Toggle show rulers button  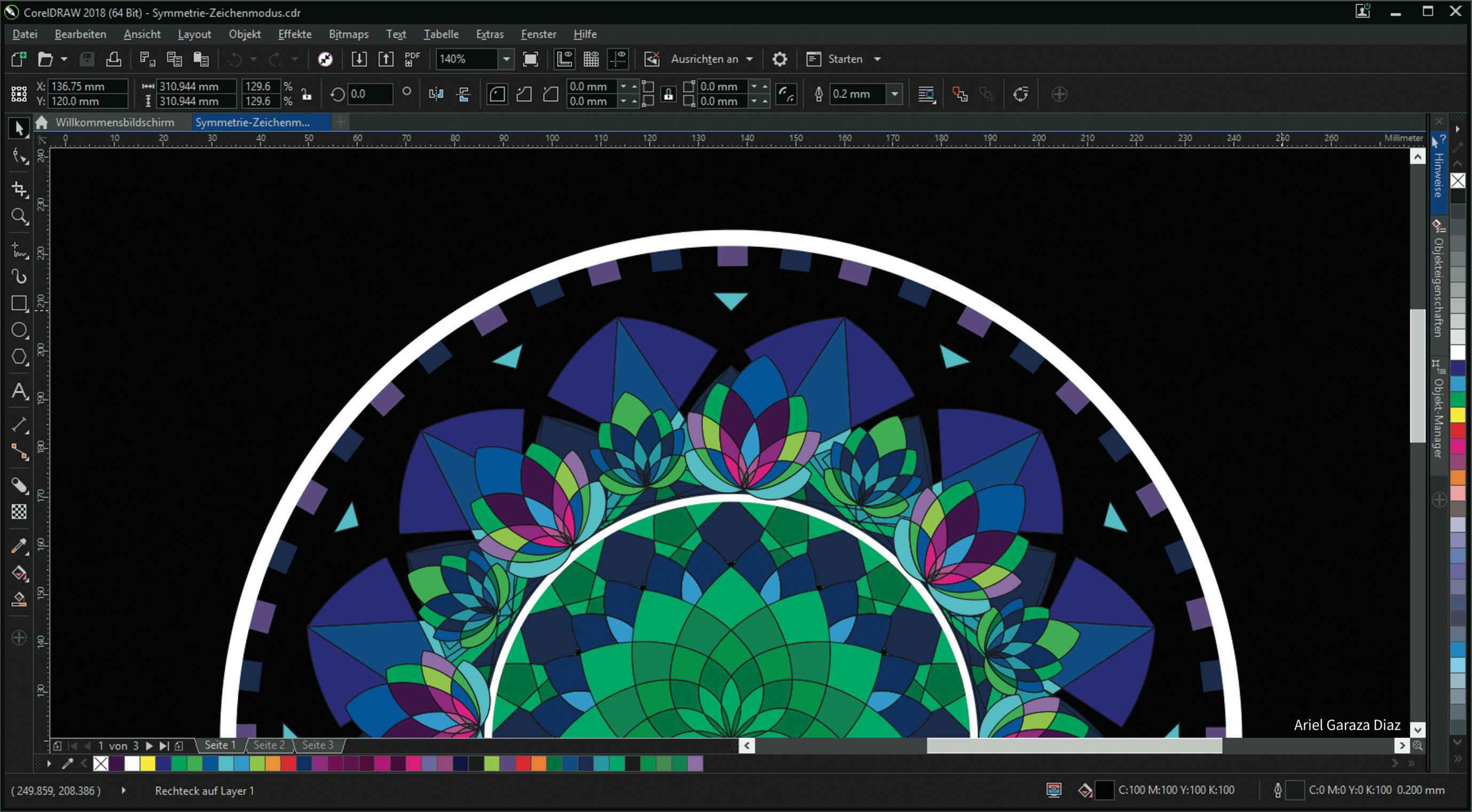tap(564, 59)
